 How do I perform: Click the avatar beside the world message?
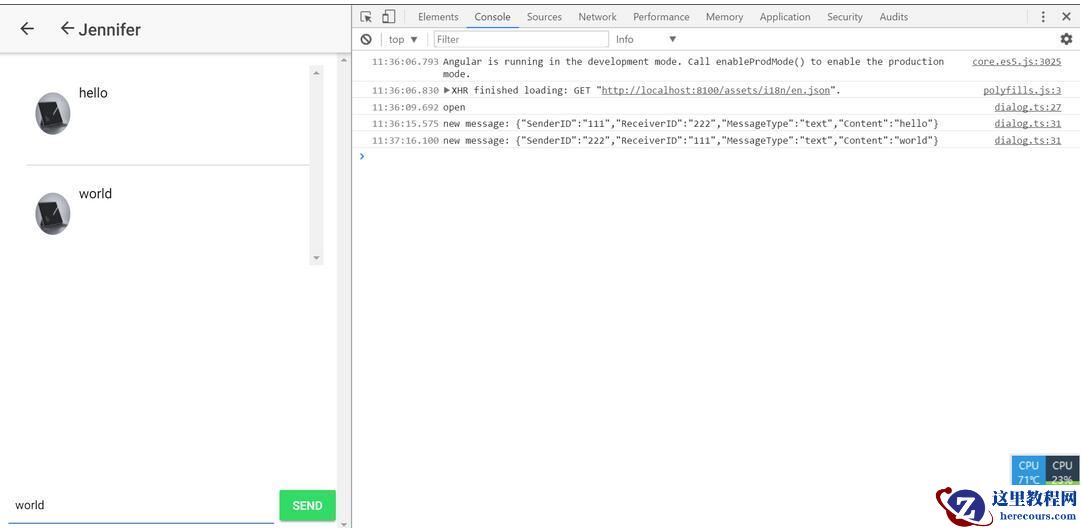point(52,214)
